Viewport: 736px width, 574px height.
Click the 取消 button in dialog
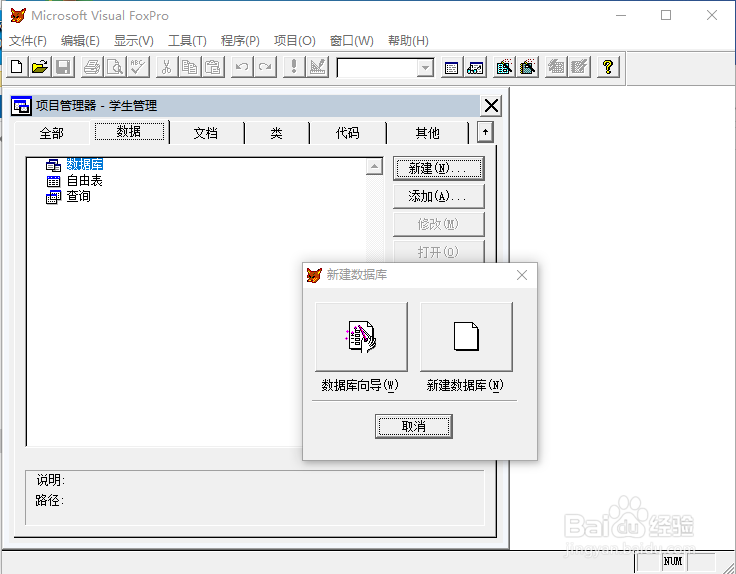pos(414,426)
